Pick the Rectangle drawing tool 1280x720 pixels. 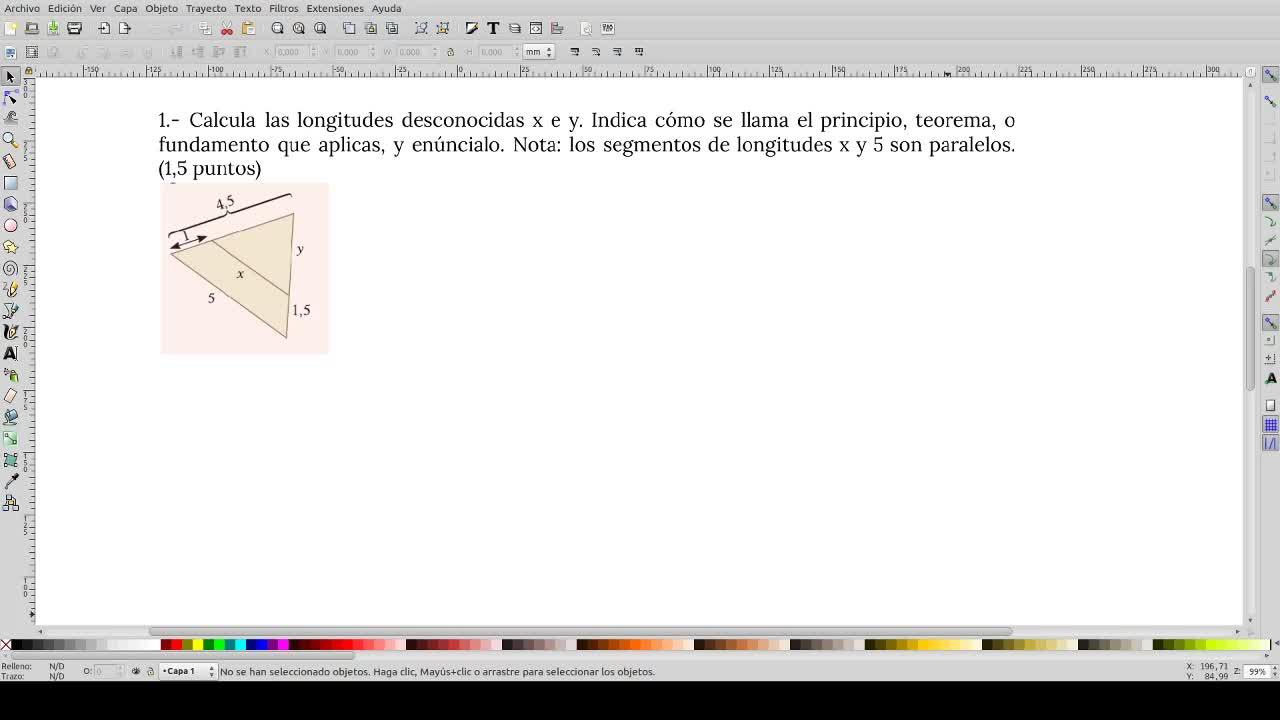pyautogui.click(x=11, y=183)
